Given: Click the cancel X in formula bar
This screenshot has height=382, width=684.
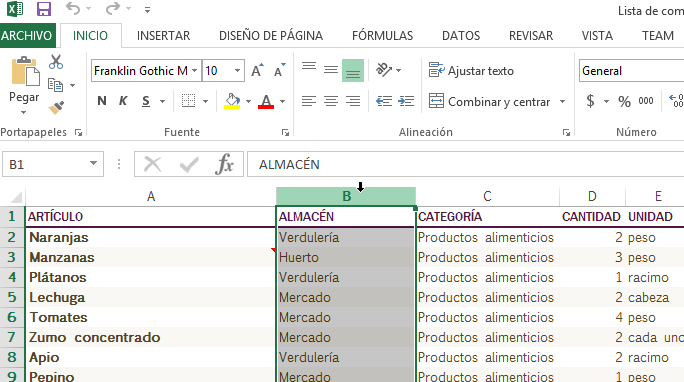Looking at the screenshot, I should (152, 164).
